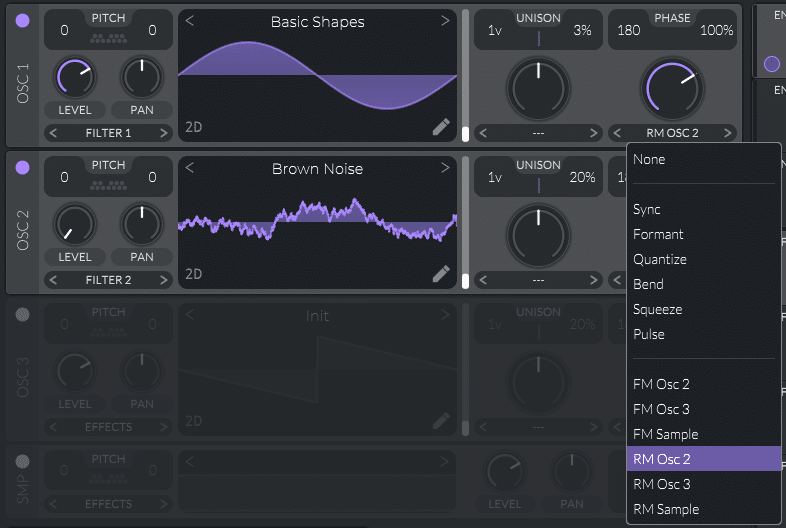Click left arrow of OSC 3 EFFECTS routing
This screenshot has width=786, height=528.
[53, 427]
